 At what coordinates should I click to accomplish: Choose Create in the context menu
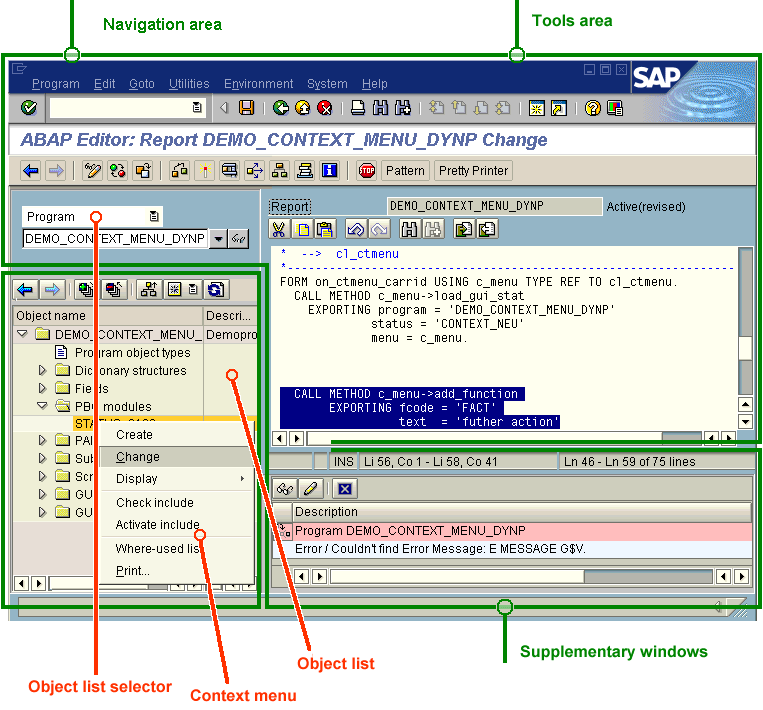(177, 435)
